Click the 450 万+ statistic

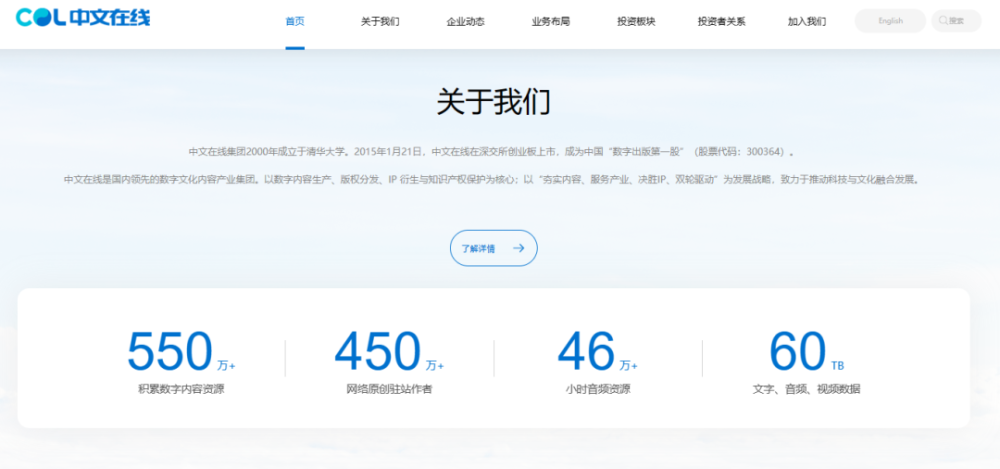tap(389, 351)
